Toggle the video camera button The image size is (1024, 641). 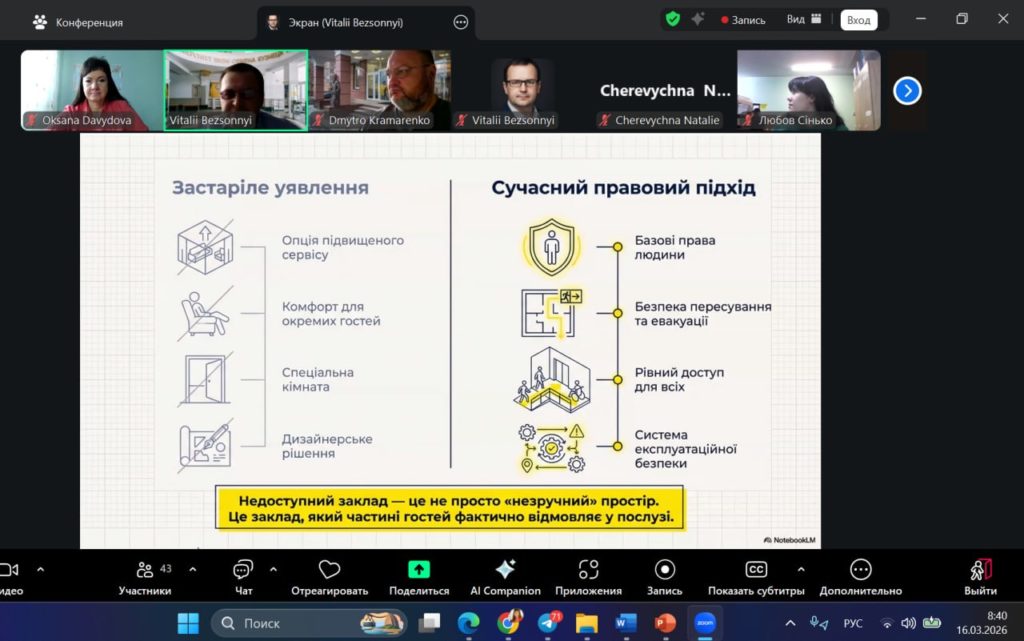9,570
